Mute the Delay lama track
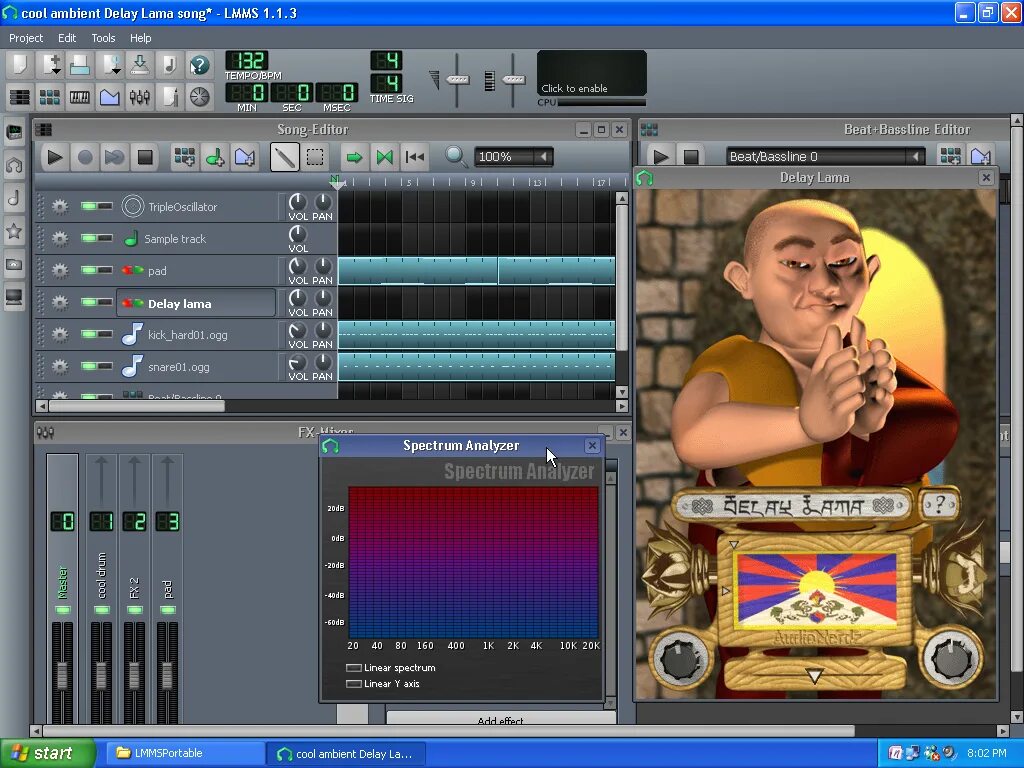Screen dimensions: 1024x768 [x=89, y=302]
